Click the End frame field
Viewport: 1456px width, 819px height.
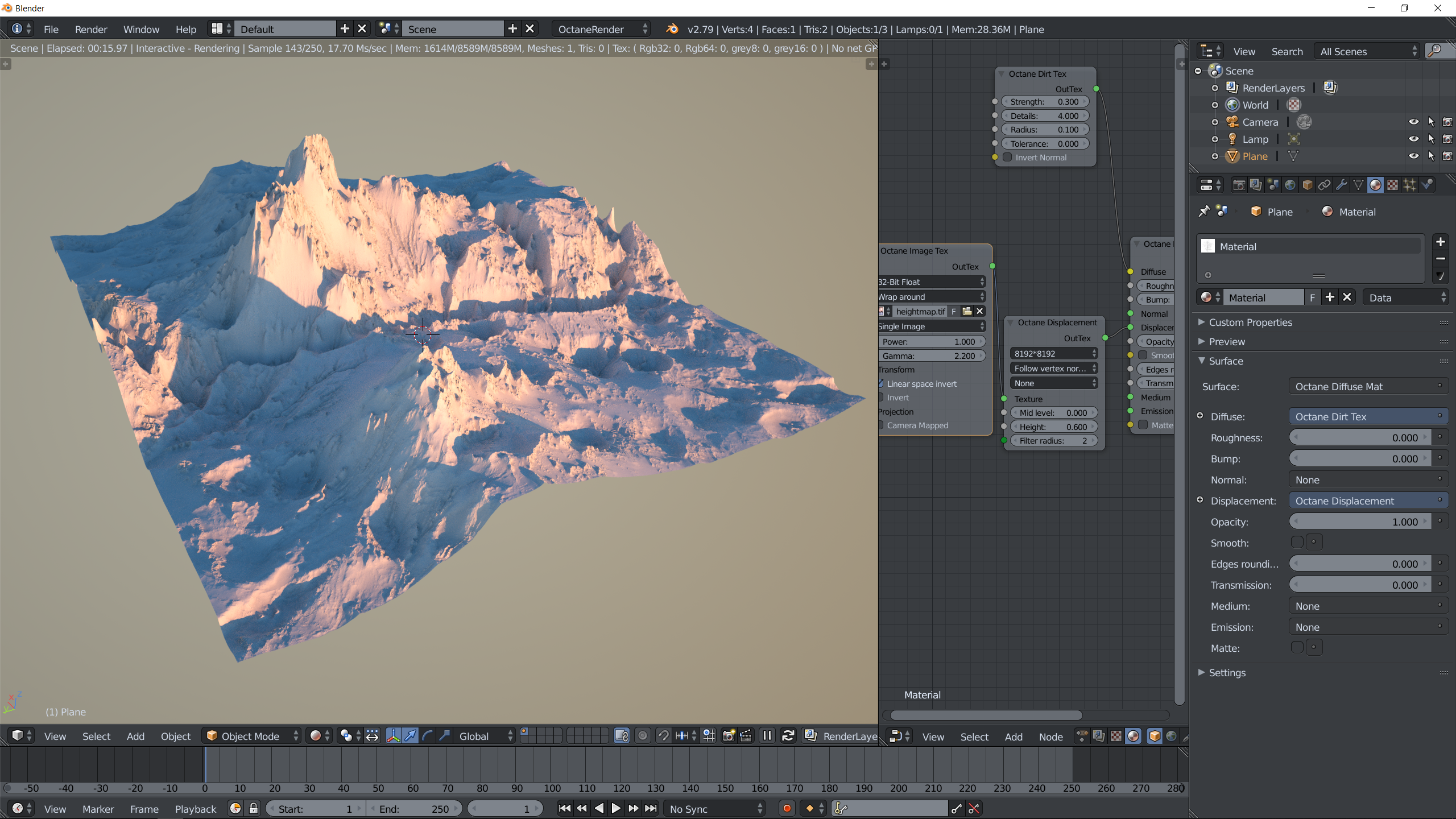click(x=413, y=809)
